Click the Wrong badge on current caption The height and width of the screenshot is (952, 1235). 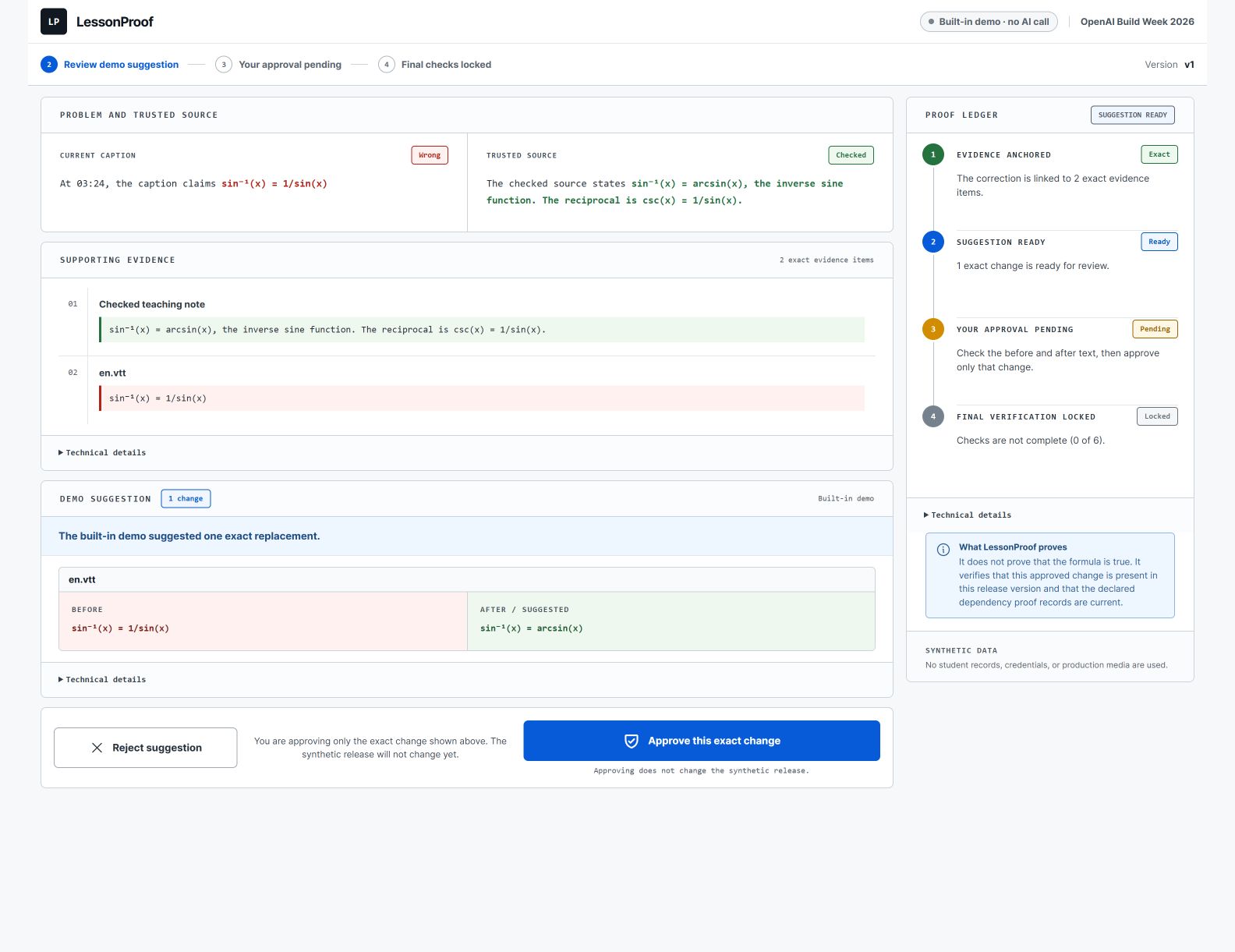click(430, 155)
